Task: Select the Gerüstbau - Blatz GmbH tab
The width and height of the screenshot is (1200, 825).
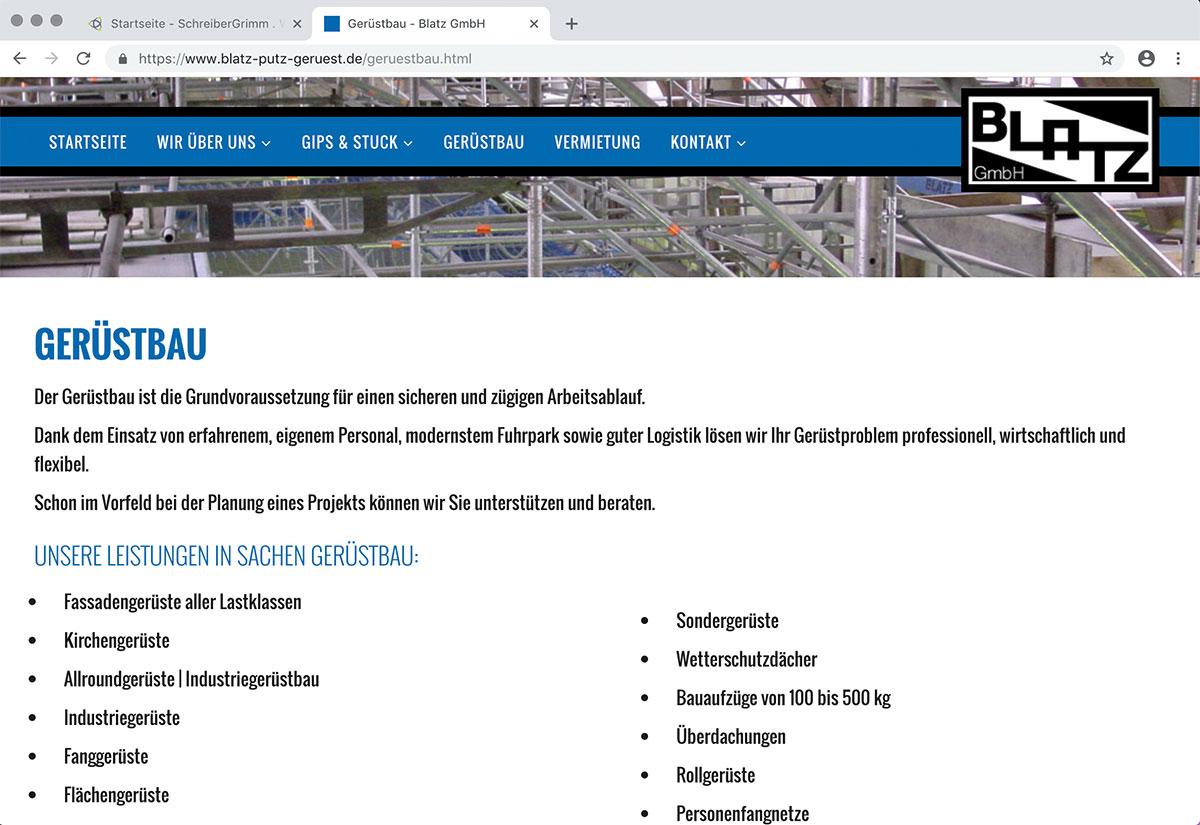Action: pos(420,24)
